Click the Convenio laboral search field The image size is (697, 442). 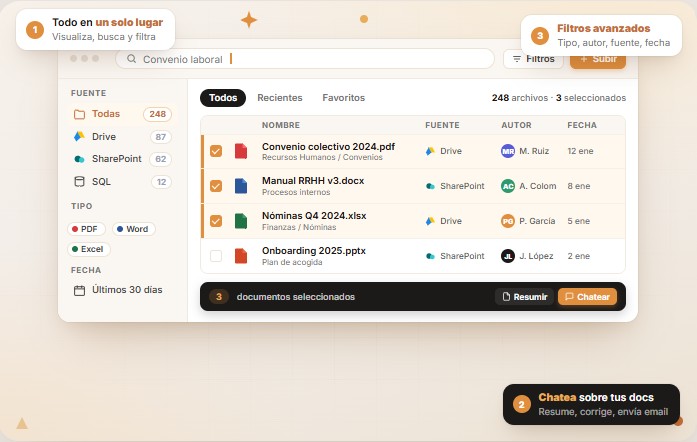tap(310, 59)
